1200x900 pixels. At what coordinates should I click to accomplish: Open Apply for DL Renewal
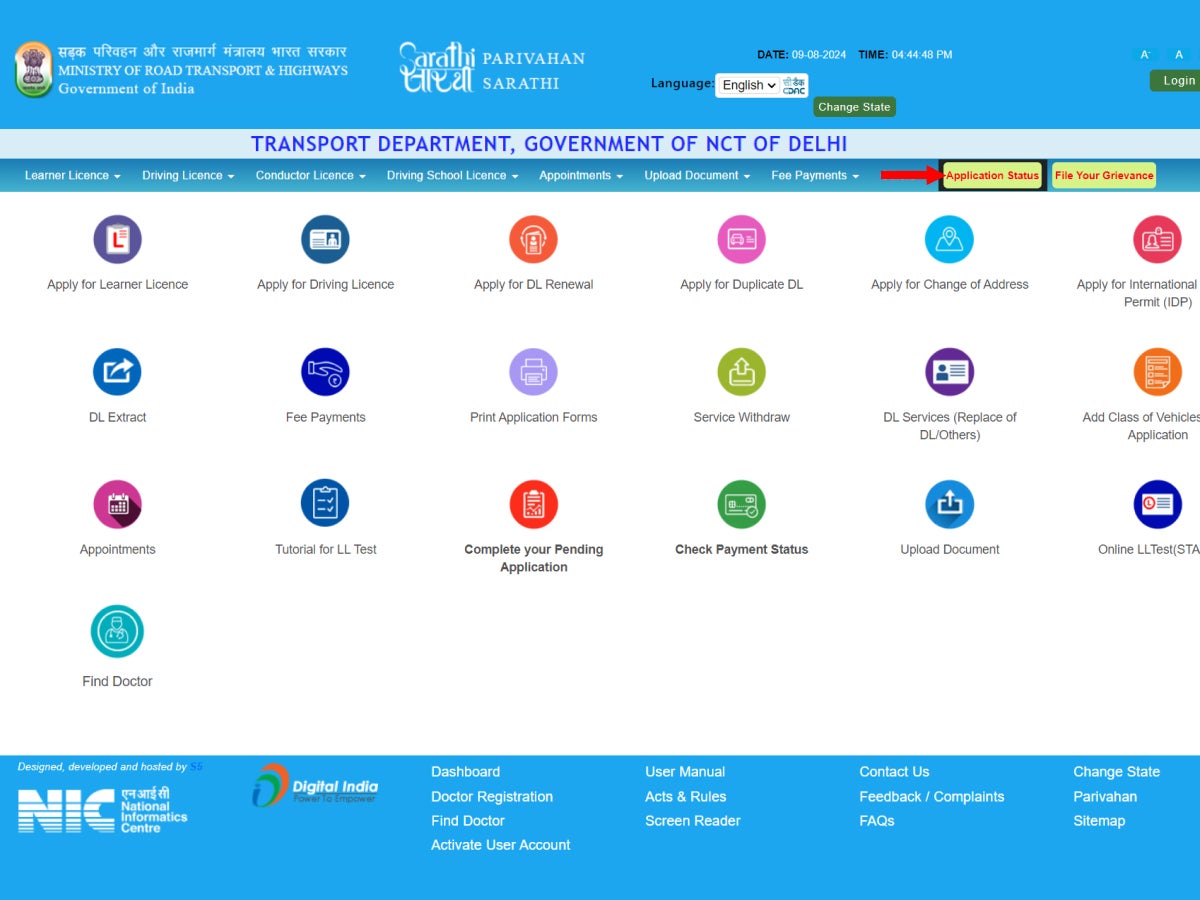(x=533, y=239)
